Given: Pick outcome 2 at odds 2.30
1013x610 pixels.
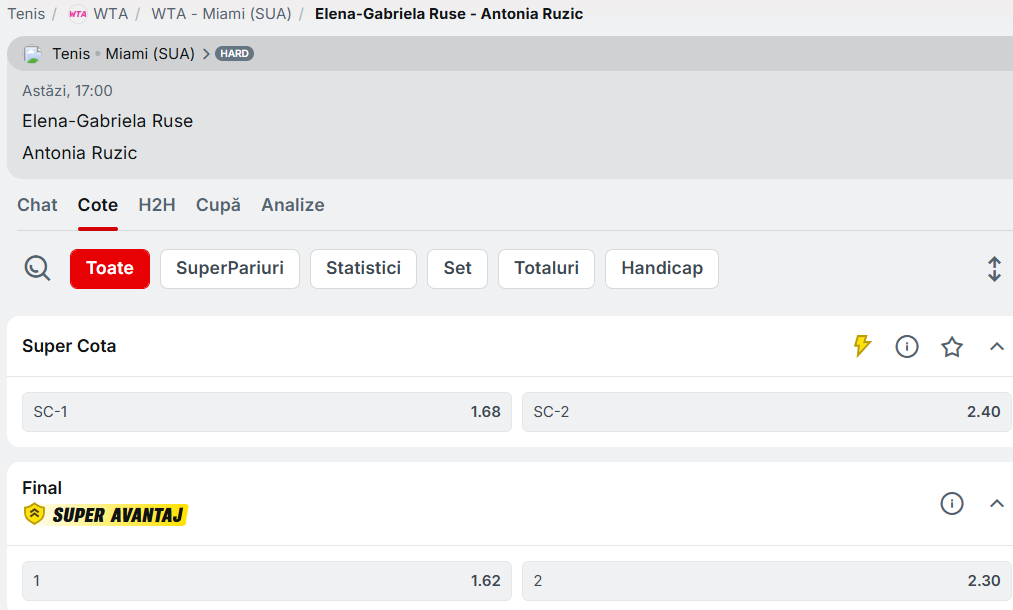Looking at the screenshot, I should 766,581.
